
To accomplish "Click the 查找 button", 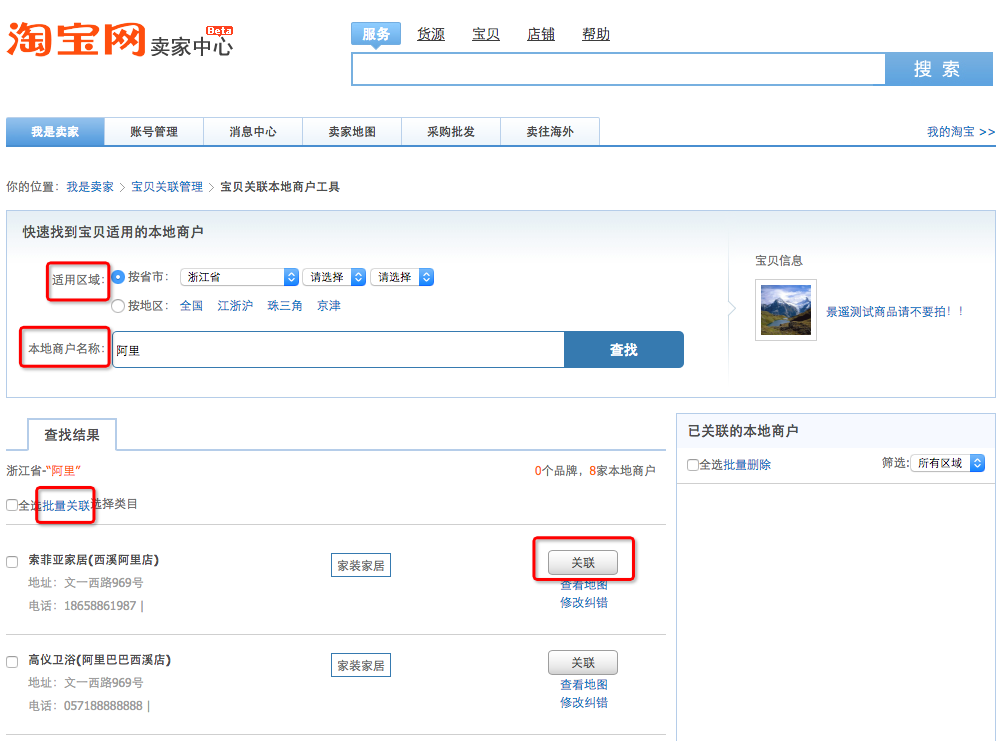I will click(624, 350).
